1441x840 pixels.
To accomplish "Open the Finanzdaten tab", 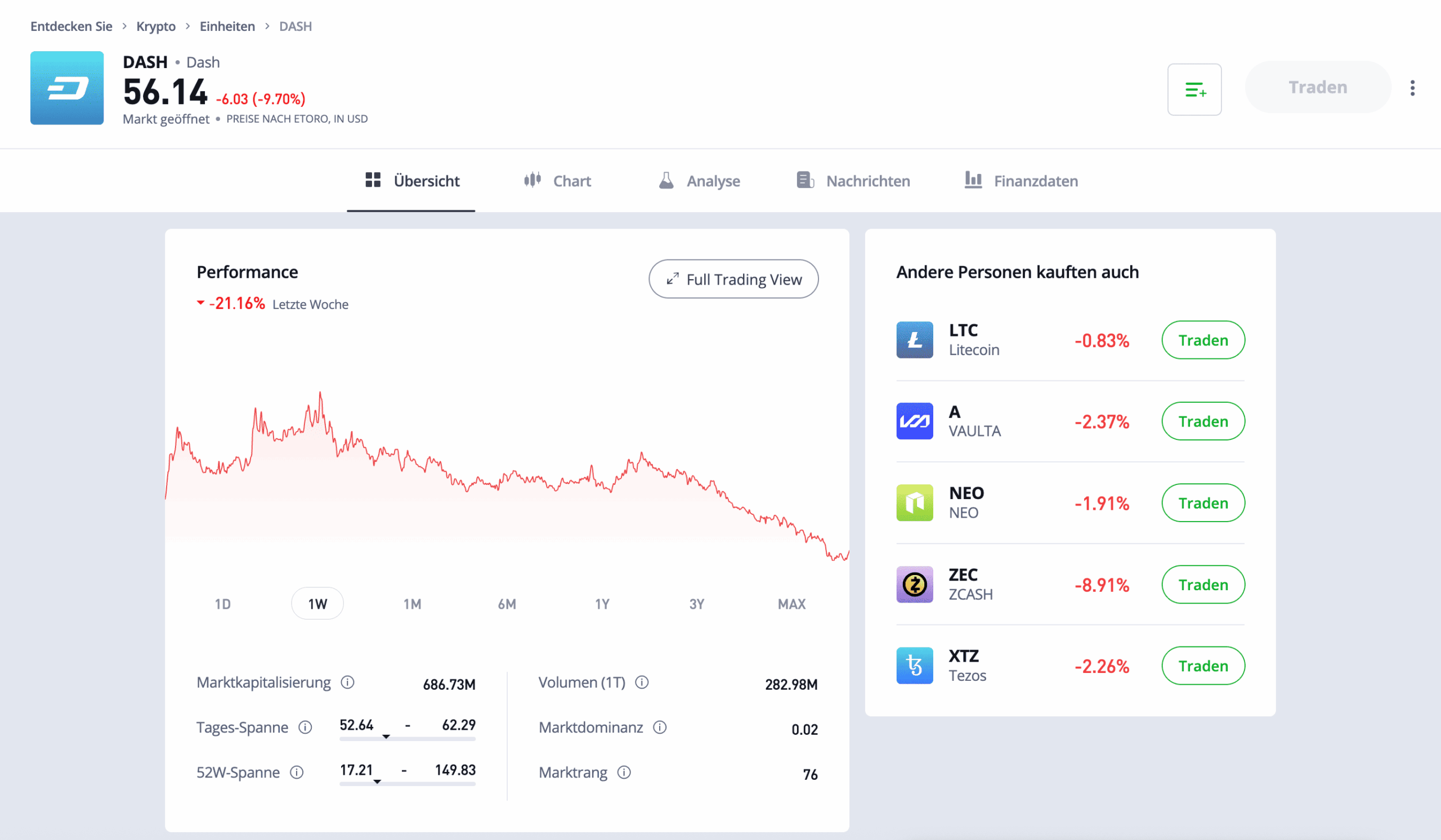I will pos(1021,181).
